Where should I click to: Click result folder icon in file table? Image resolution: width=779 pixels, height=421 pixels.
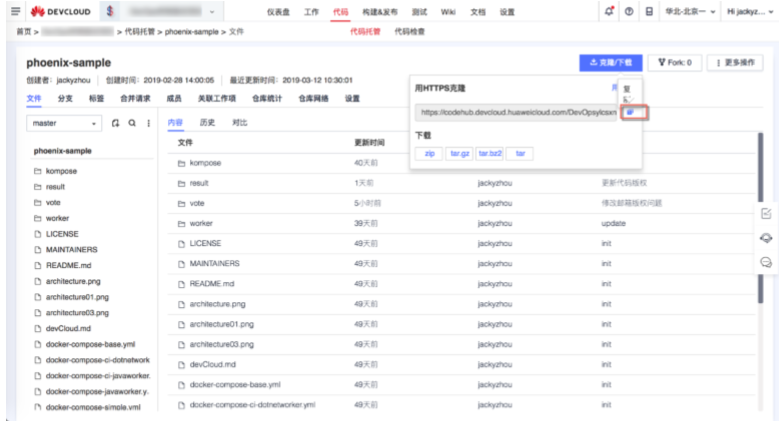[181, 183]
